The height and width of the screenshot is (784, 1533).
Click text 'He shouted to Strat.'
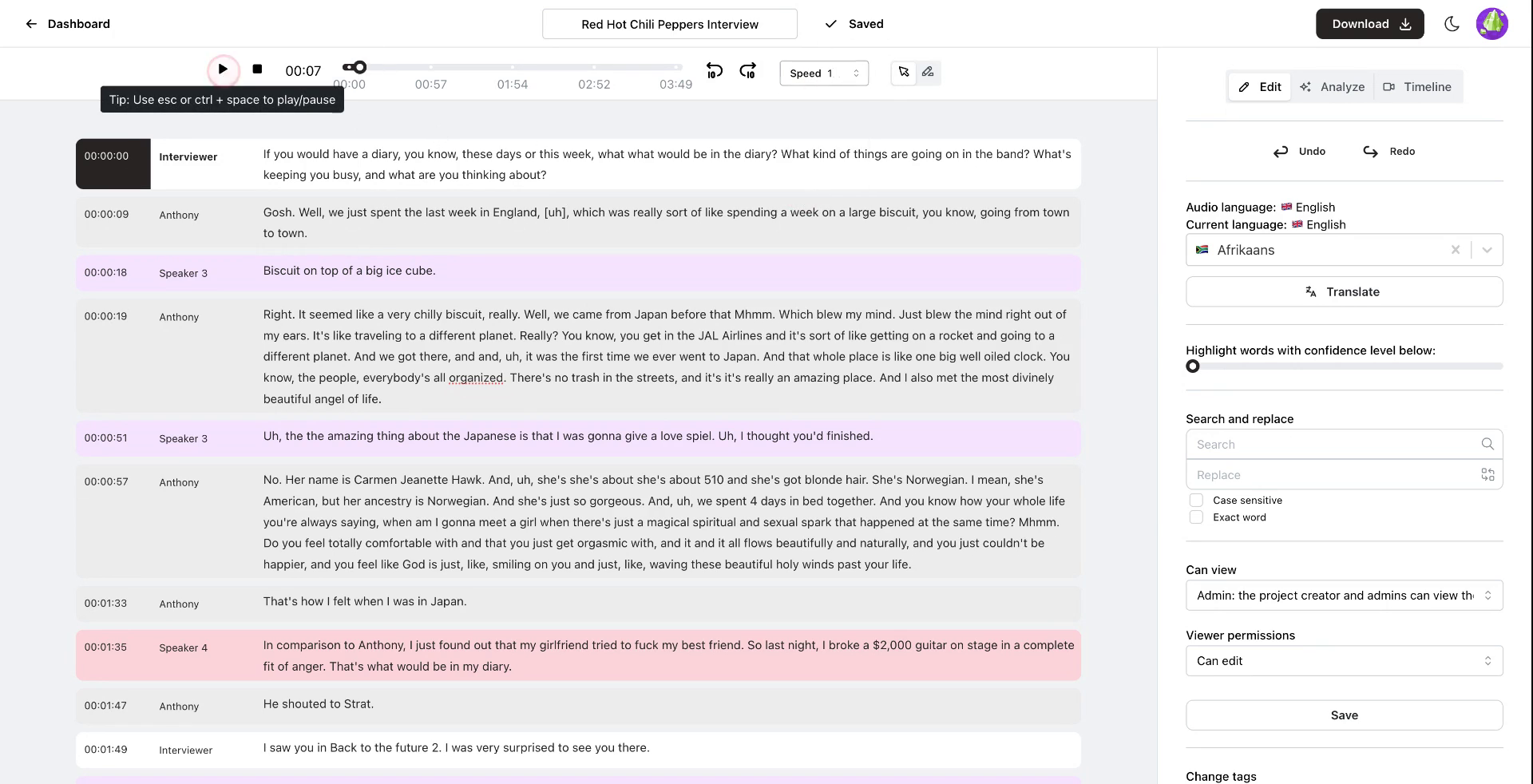[319, 703]
